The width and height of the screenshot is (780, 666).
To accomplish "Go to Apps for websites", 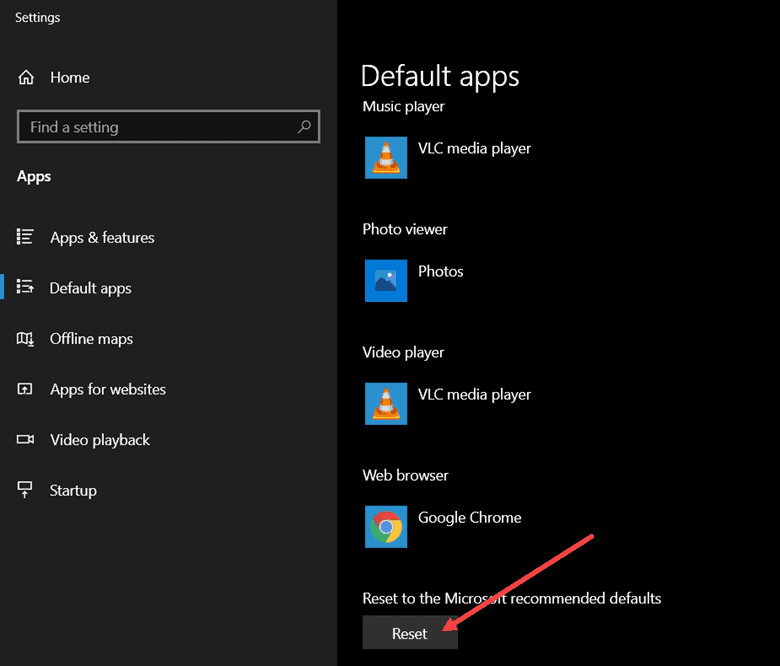I will pos(108,390).
